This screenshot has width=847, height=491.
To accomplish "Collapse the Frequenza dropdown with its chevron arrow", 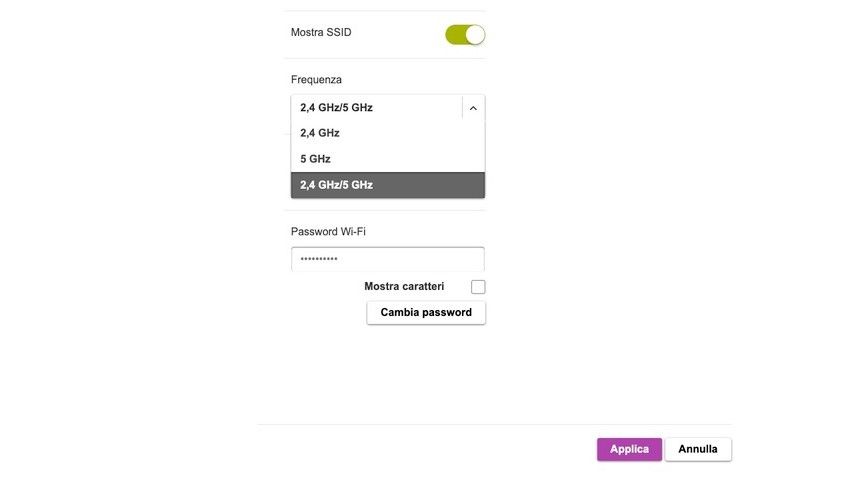I will 473,108.
